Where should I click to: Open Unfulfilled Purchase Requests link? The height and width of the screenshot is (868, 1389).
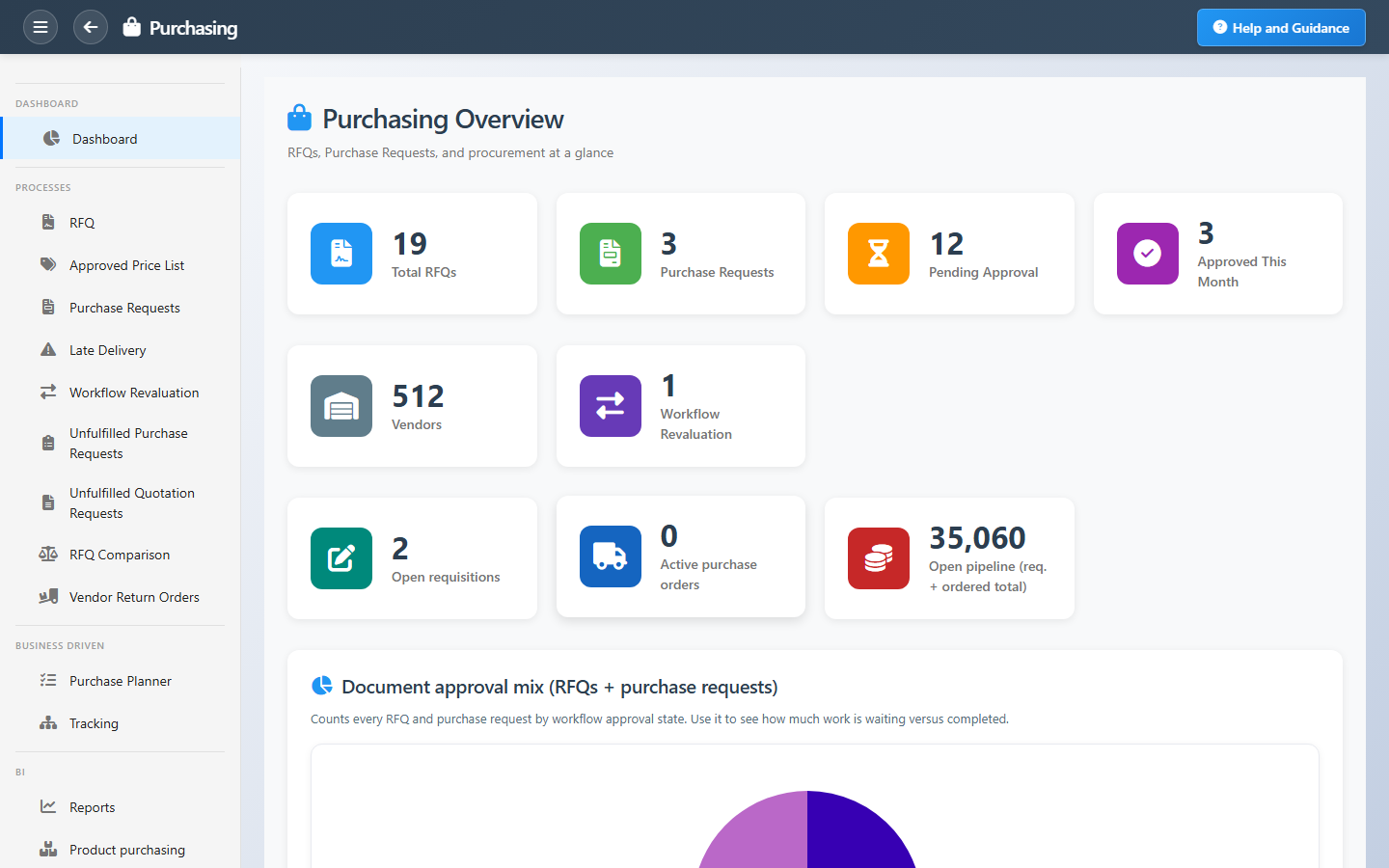click(121, 444)
